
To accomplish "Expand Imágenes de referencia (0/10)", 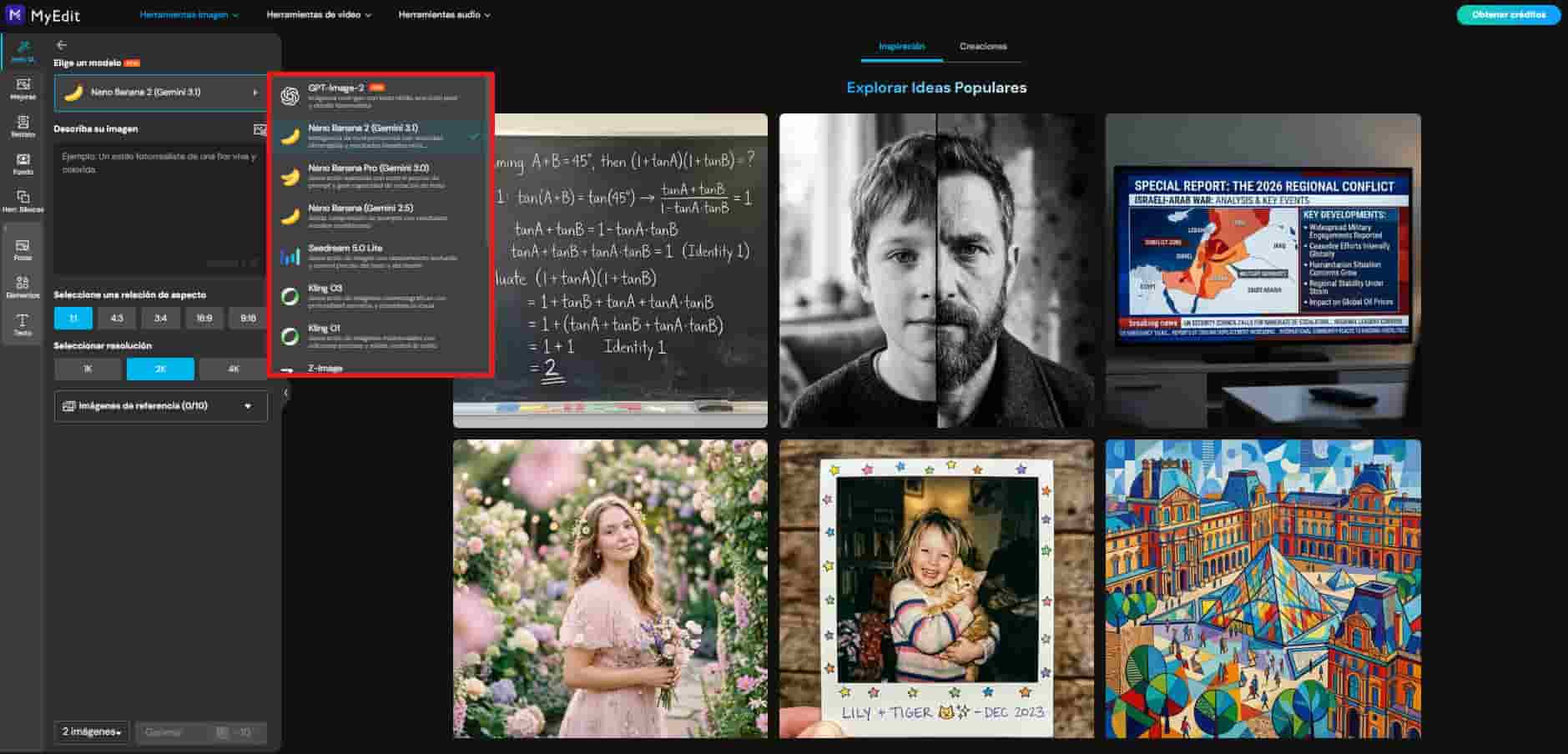I will (x=161, y=406).
